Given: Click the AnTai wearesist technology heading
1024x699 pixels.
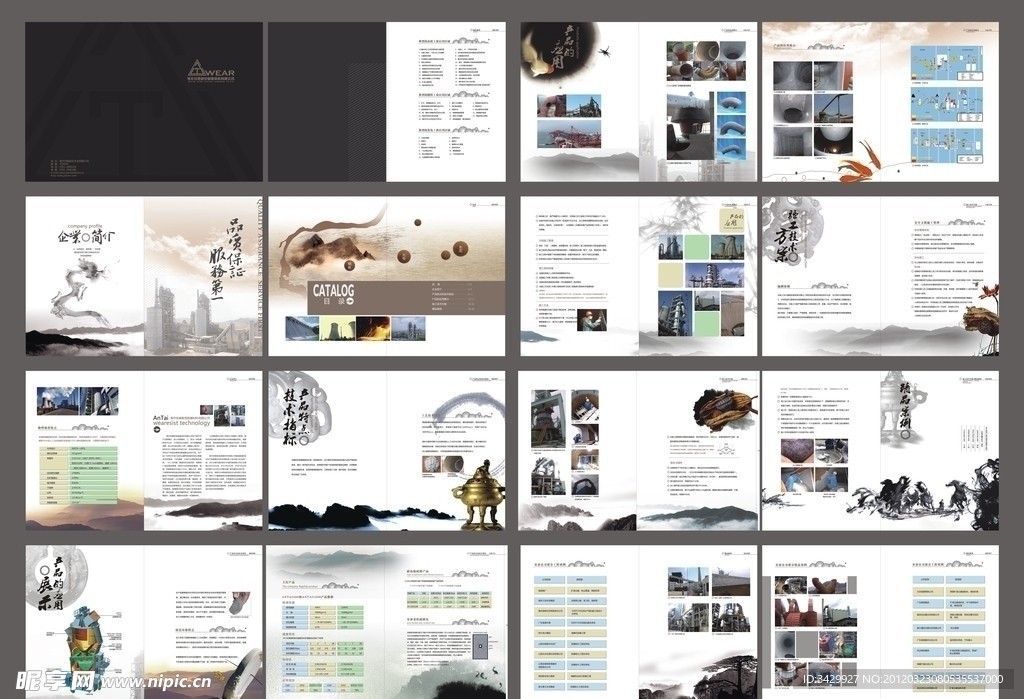Looking at the screenshot, I should point(181,418).
